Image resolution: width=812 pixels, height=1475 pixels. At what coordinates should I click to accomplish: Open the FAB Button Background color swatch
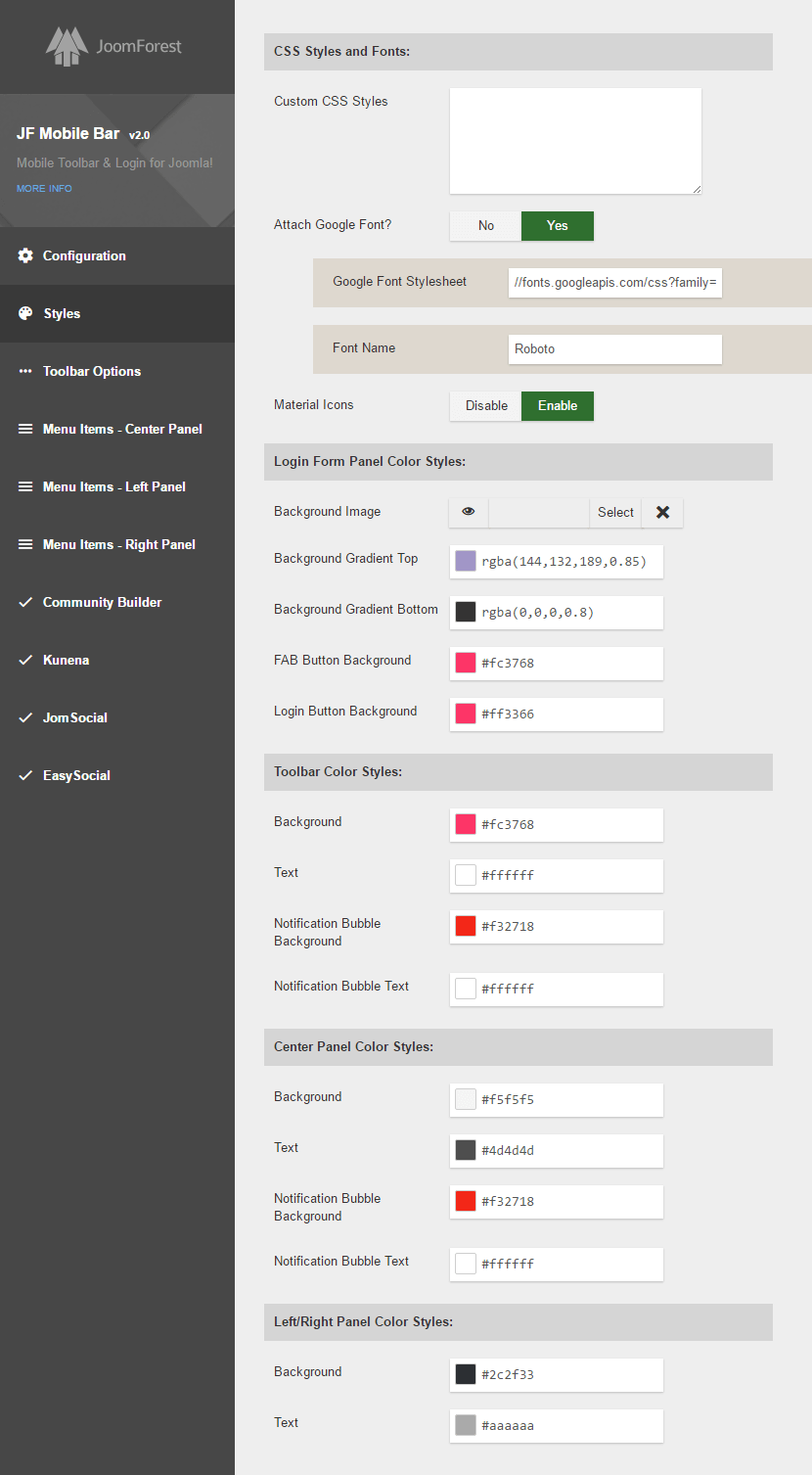(466, 663)
